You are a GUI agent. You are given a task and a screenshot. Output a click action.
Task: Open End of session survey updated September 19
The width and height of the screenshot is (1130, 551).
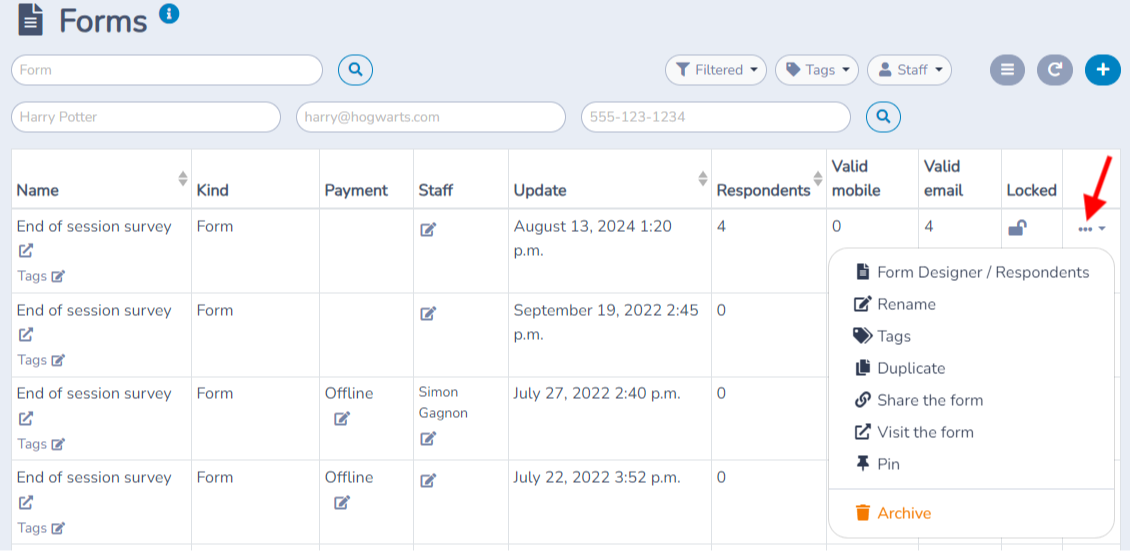[94, 310]
